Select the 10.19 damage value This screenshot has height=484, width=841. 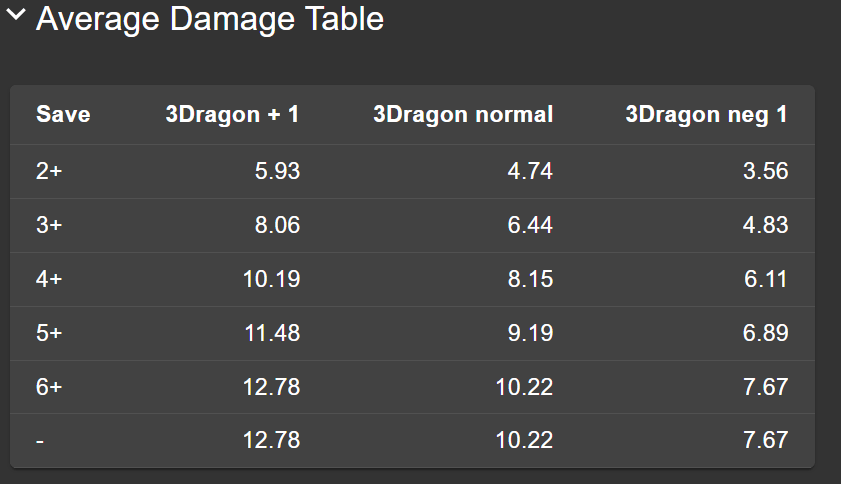[271, 279]
